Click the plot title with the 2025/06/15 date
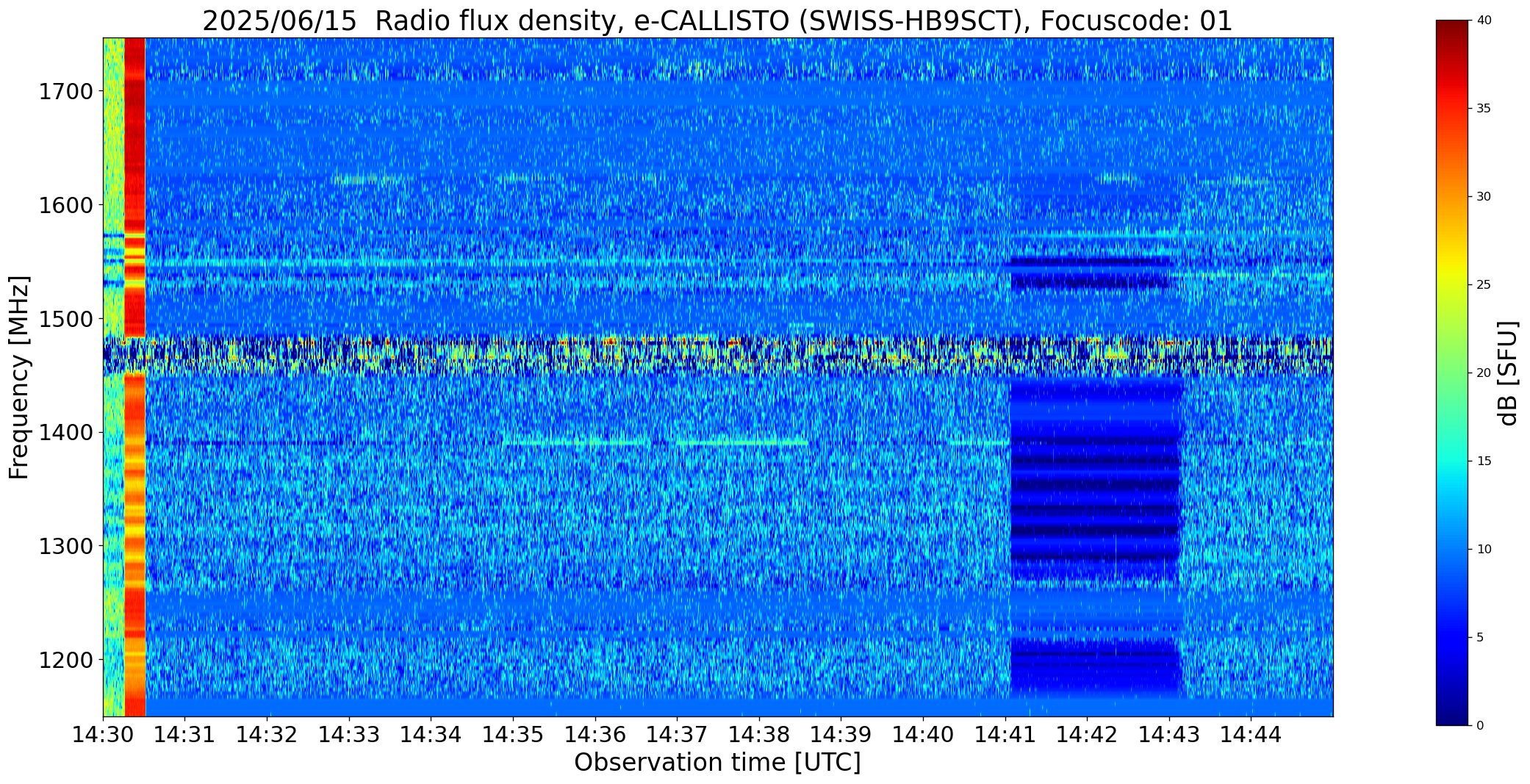This screenshot has height=784, width=1530. (x=717, y=21)
